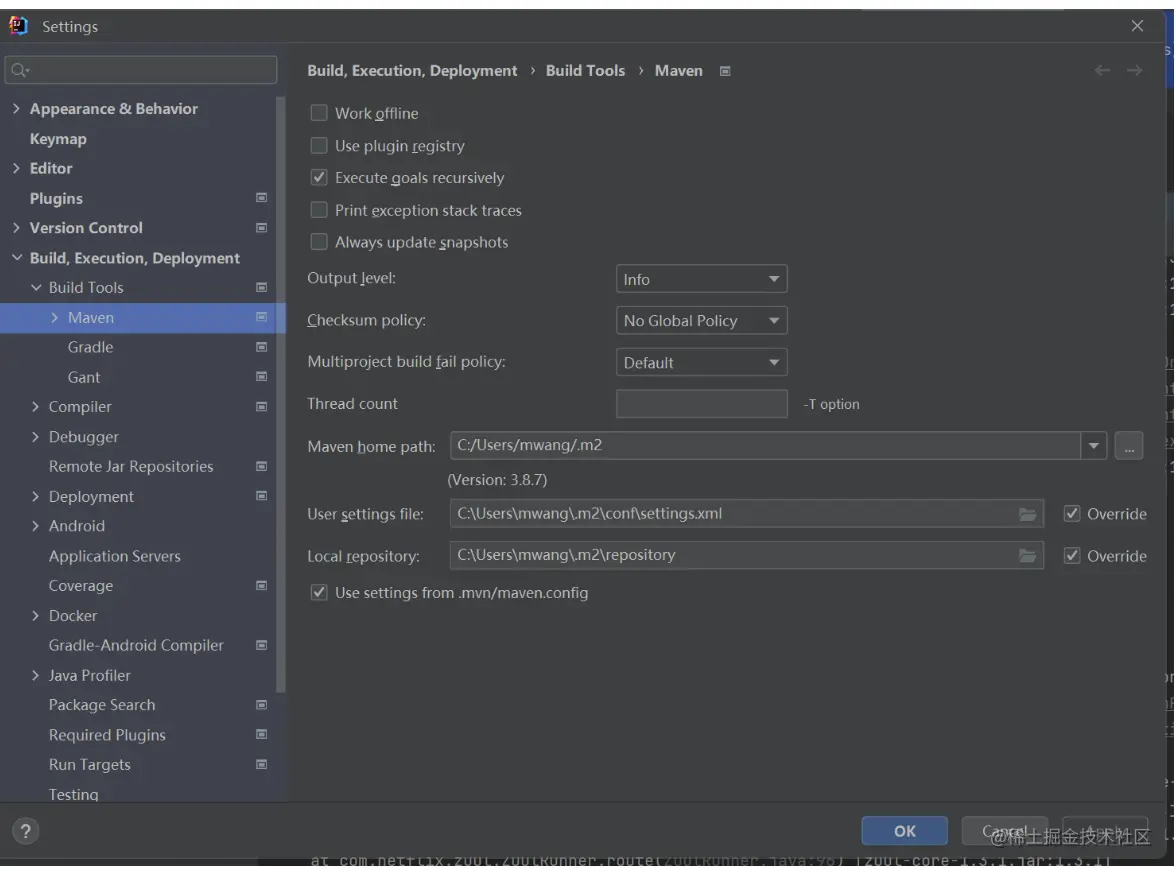Click project icon on Maven tree row
Screen dimensions: 1176x872
tap(261, 317)
